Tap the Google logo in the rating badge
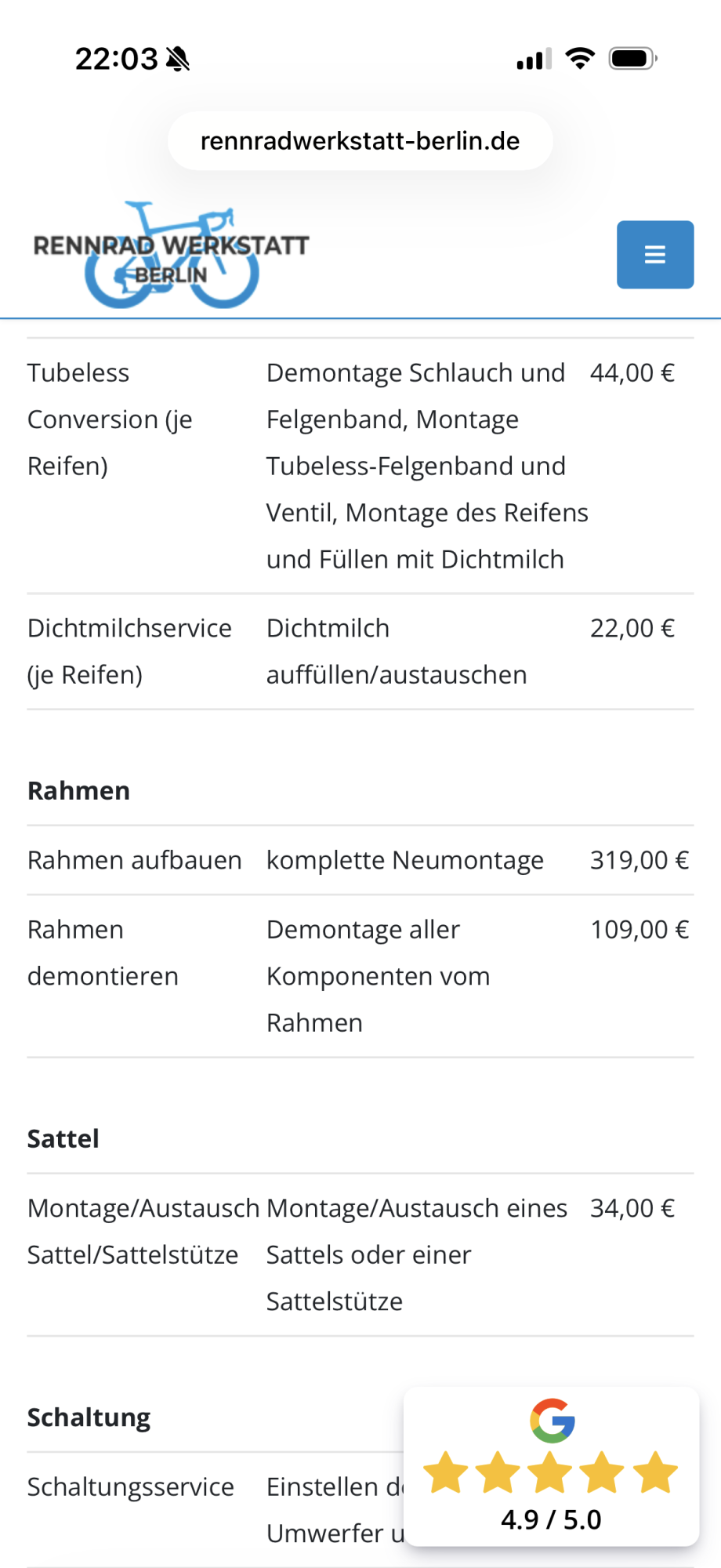The height and width of the screenshot is (1568, 721). [x=553, y=1421]
